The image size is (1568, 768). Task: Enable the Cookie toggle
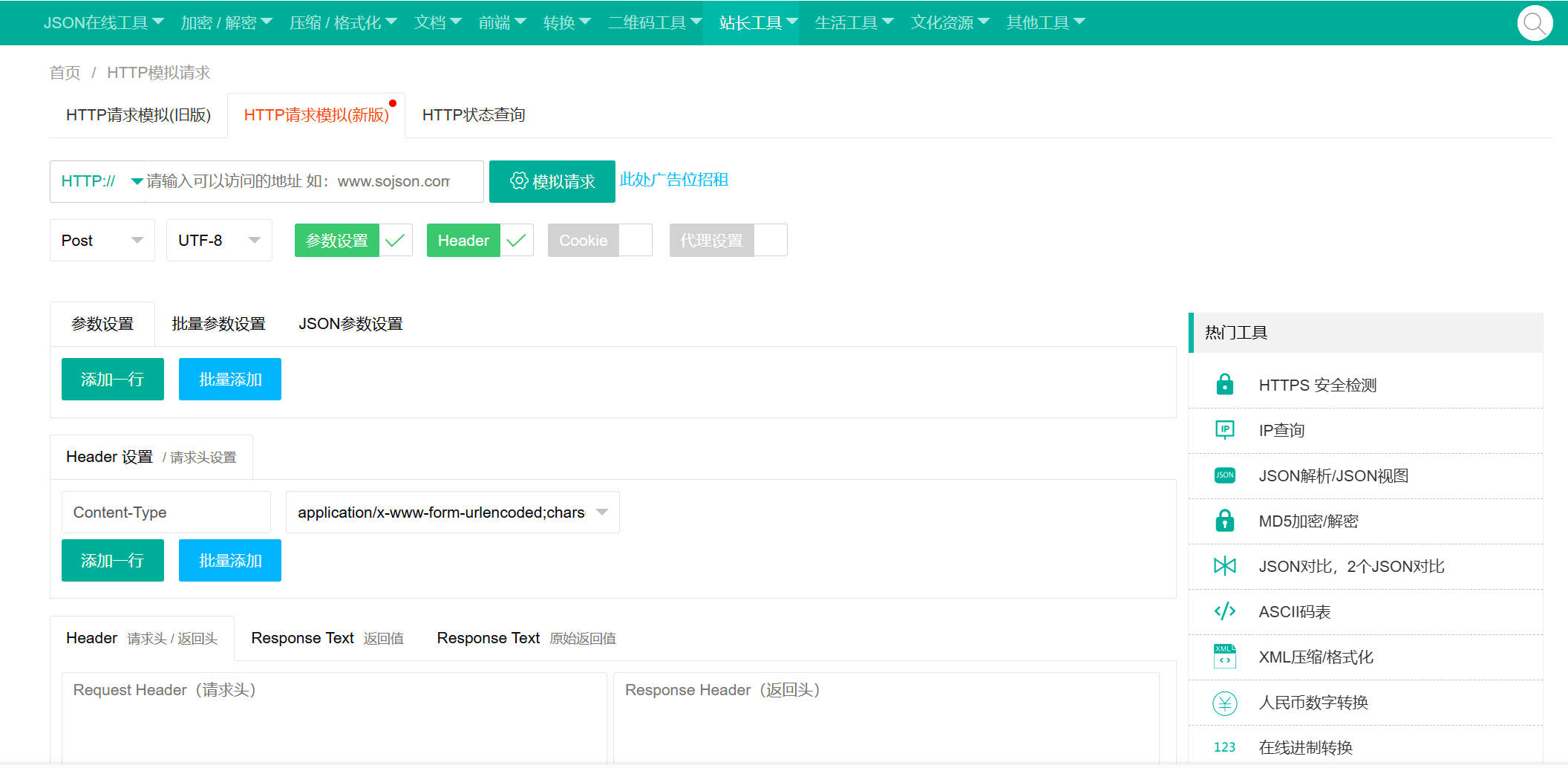pyautogui.click(x=599, y=241)
